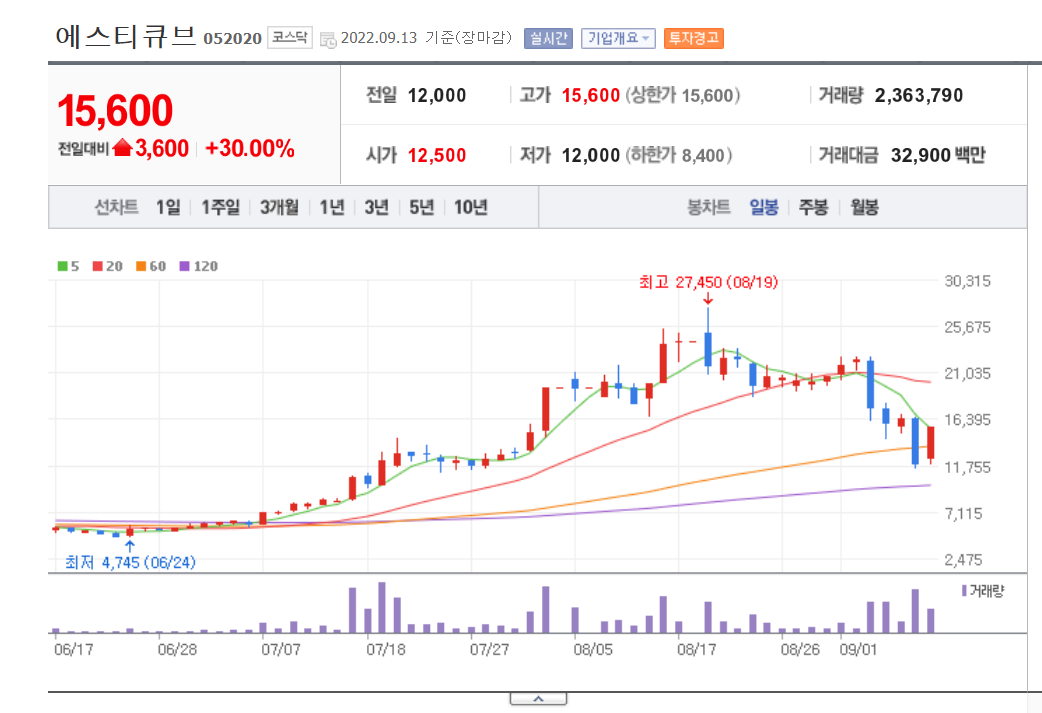Click the calendar icon beside the date
The image size is (1042, 713).
pos(328,39)
